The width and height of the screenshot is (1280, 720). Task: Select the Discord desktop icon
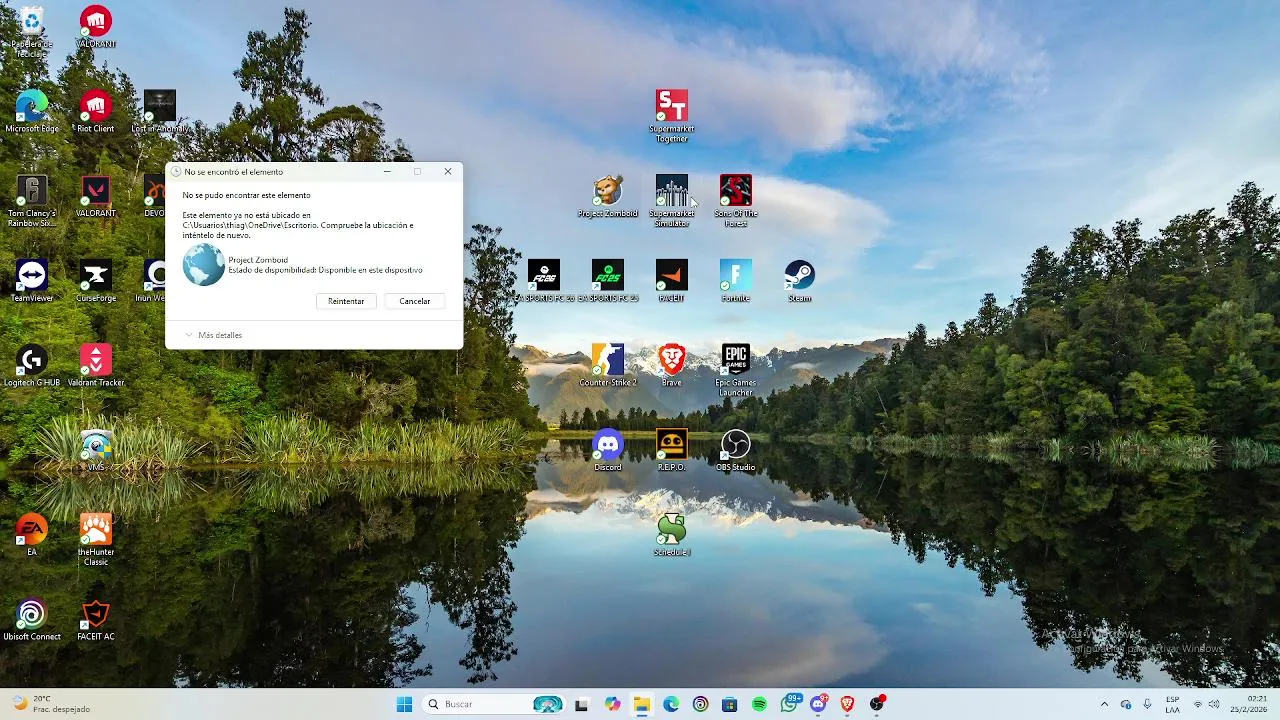[x=608, y=451]
